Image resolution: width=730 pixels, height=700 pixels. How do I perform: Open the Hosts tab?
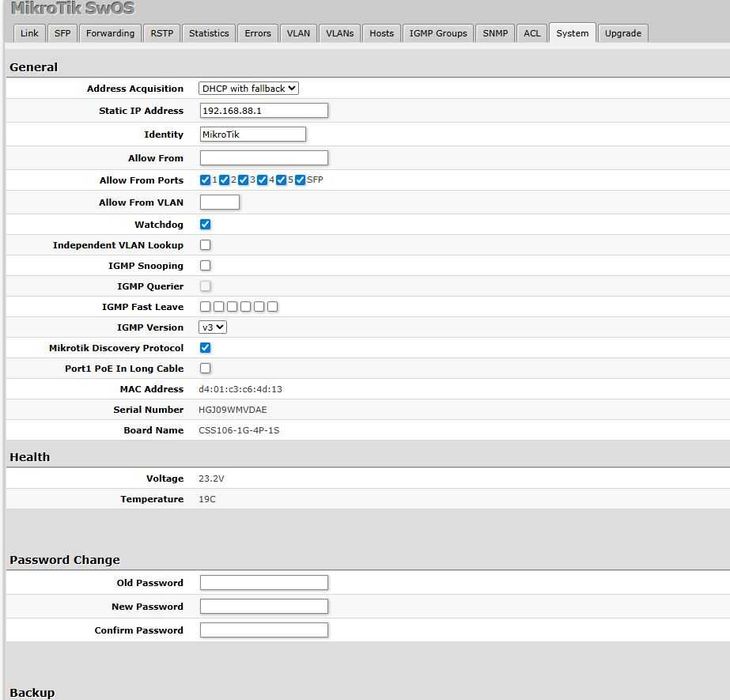tap(381, 34)
